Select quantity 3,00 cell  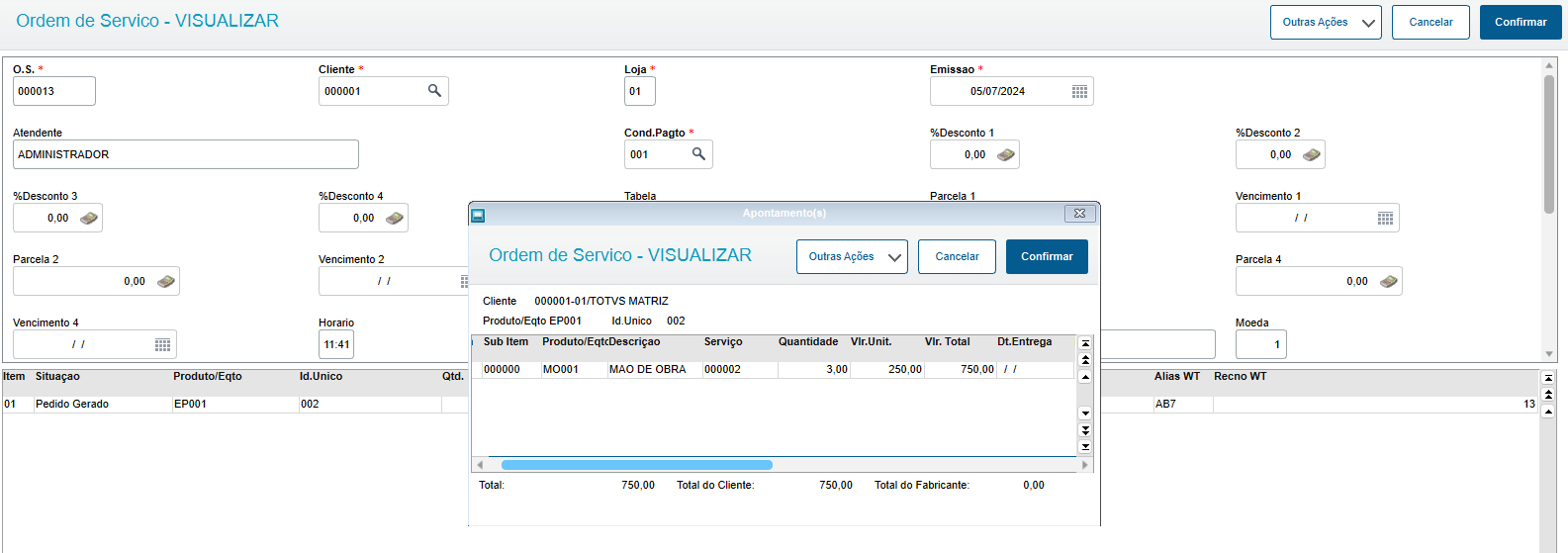tap(814, 369)
